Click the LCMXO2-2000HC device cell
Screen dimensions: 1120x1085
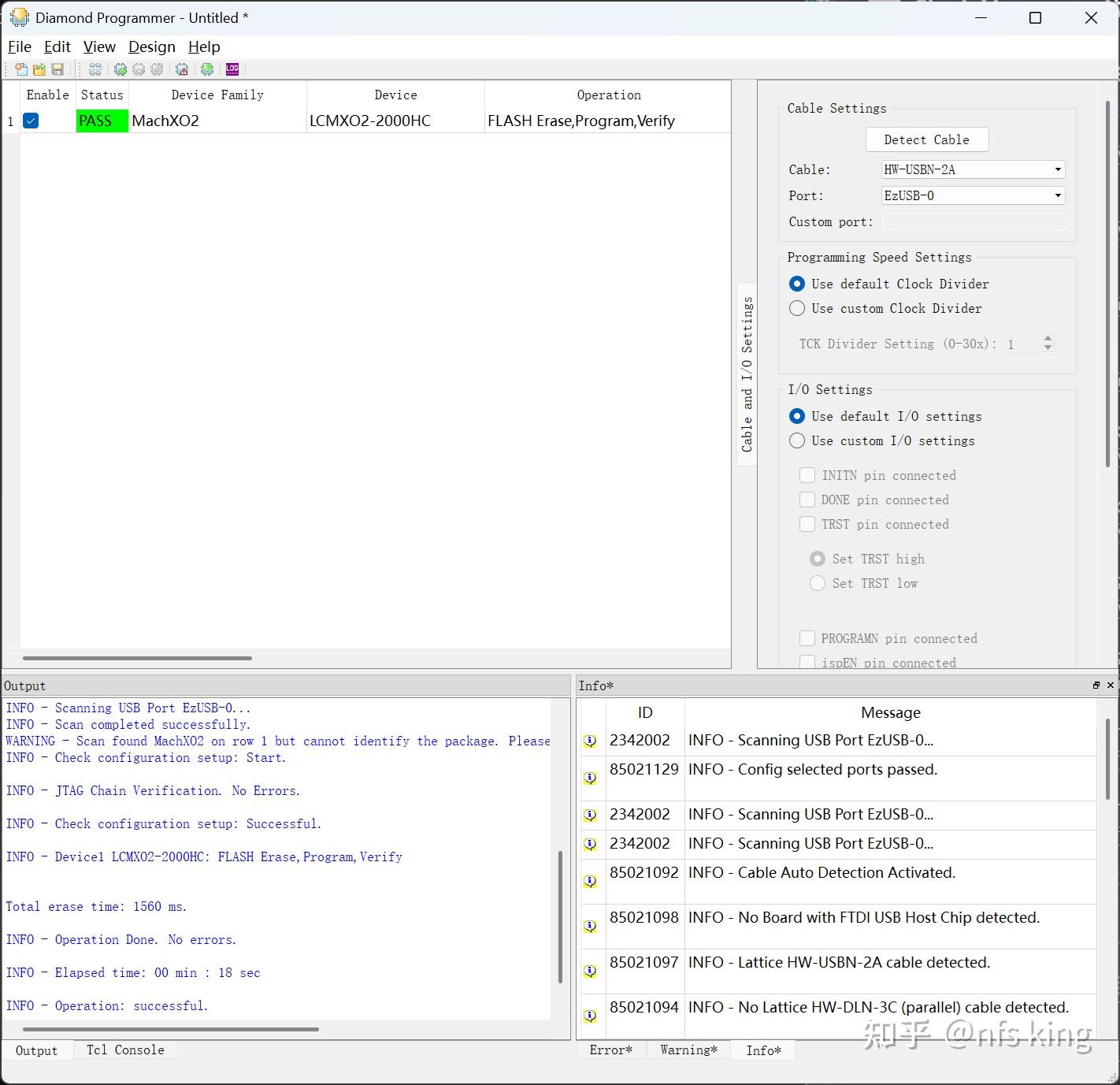point(395,121)
